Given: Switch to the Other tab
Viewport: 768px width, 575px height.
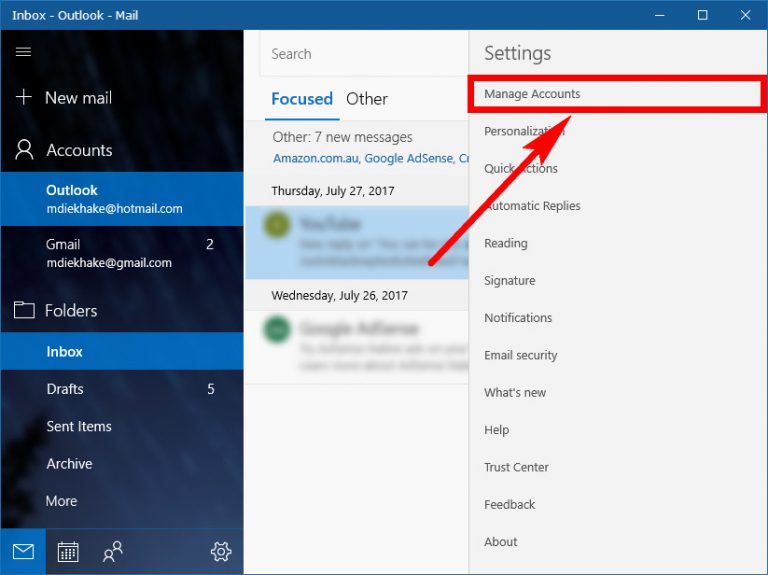Looking at the screenshot, I should coord(367,99).
